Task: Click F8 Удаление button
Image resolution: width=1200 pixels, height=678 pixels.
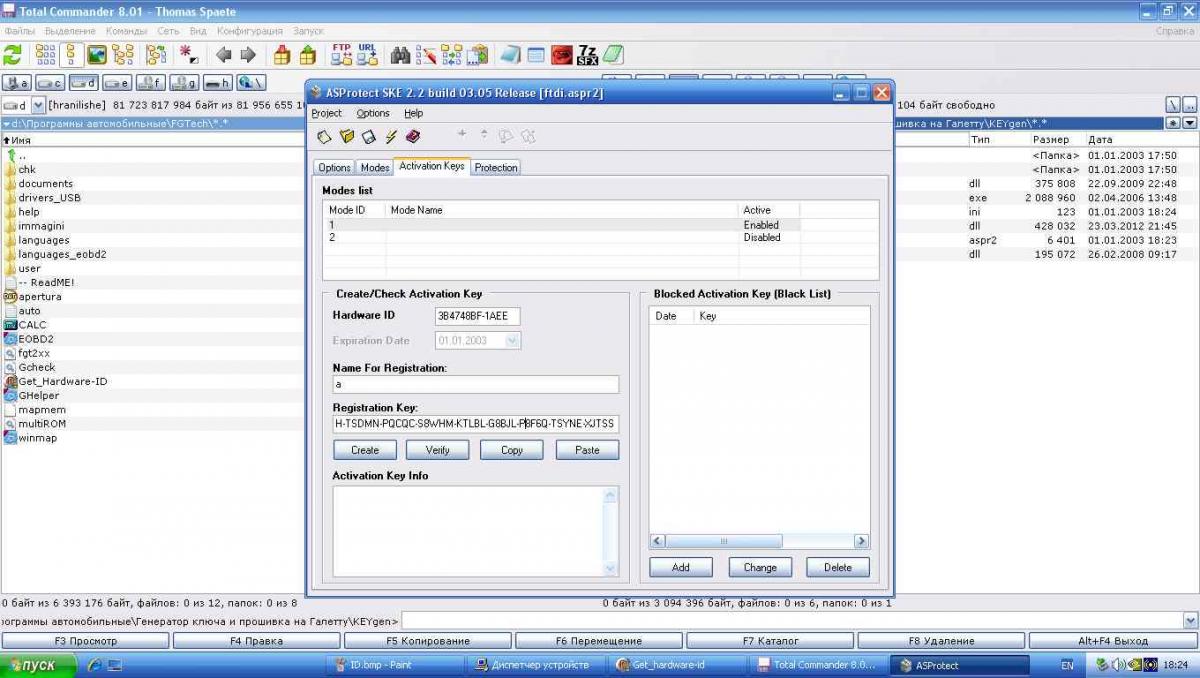Action: [941, 641]
